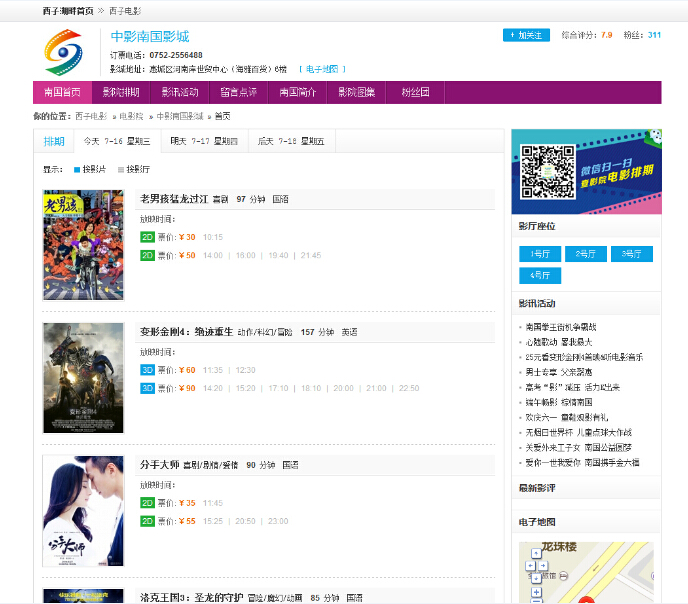Select the 明天 7-17 星期四 schedule tab

(204, 141)
